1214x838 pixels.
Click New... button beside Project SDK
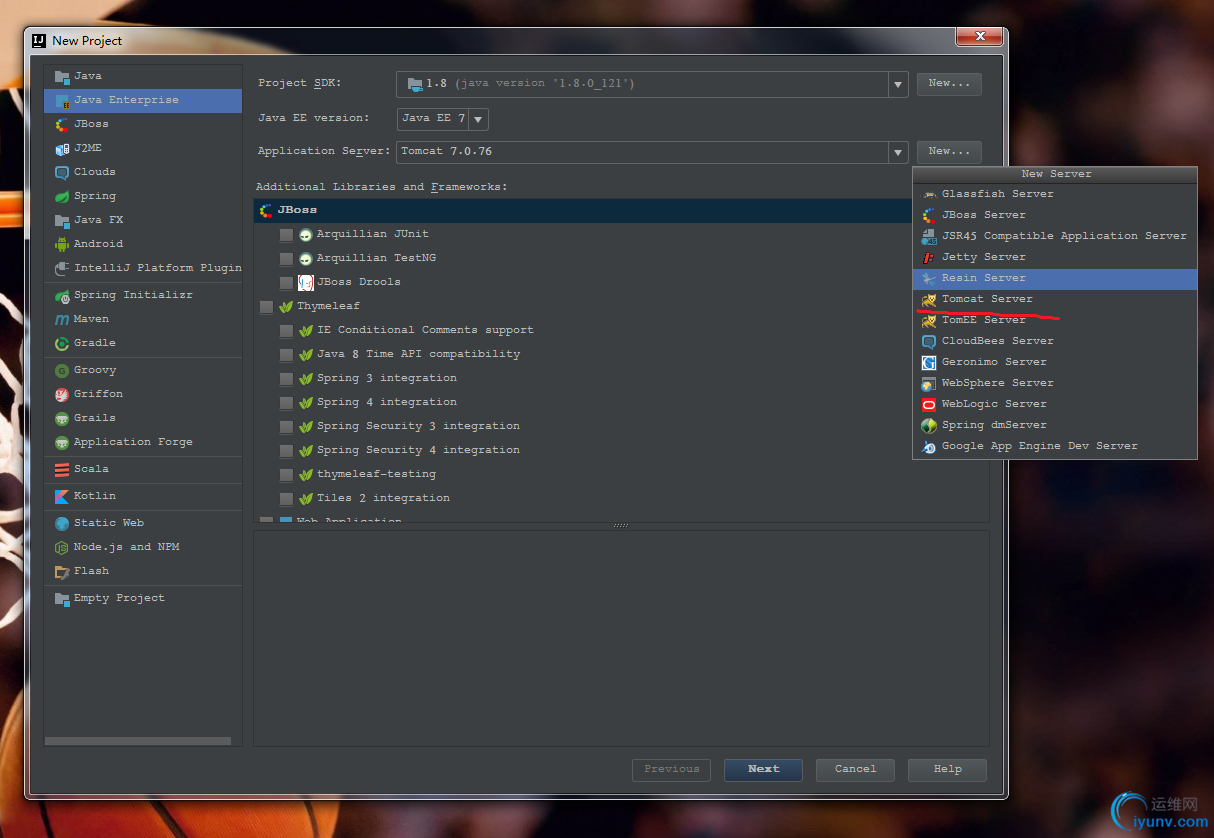[949, 84]
